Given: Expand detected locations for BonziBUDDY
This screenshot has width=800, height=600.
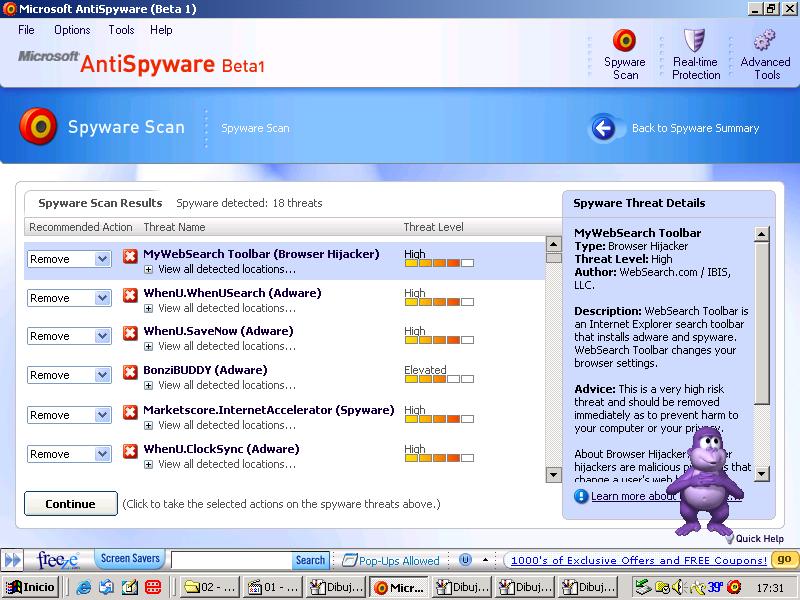Looking at the screenshot, I should coord(148,386).
